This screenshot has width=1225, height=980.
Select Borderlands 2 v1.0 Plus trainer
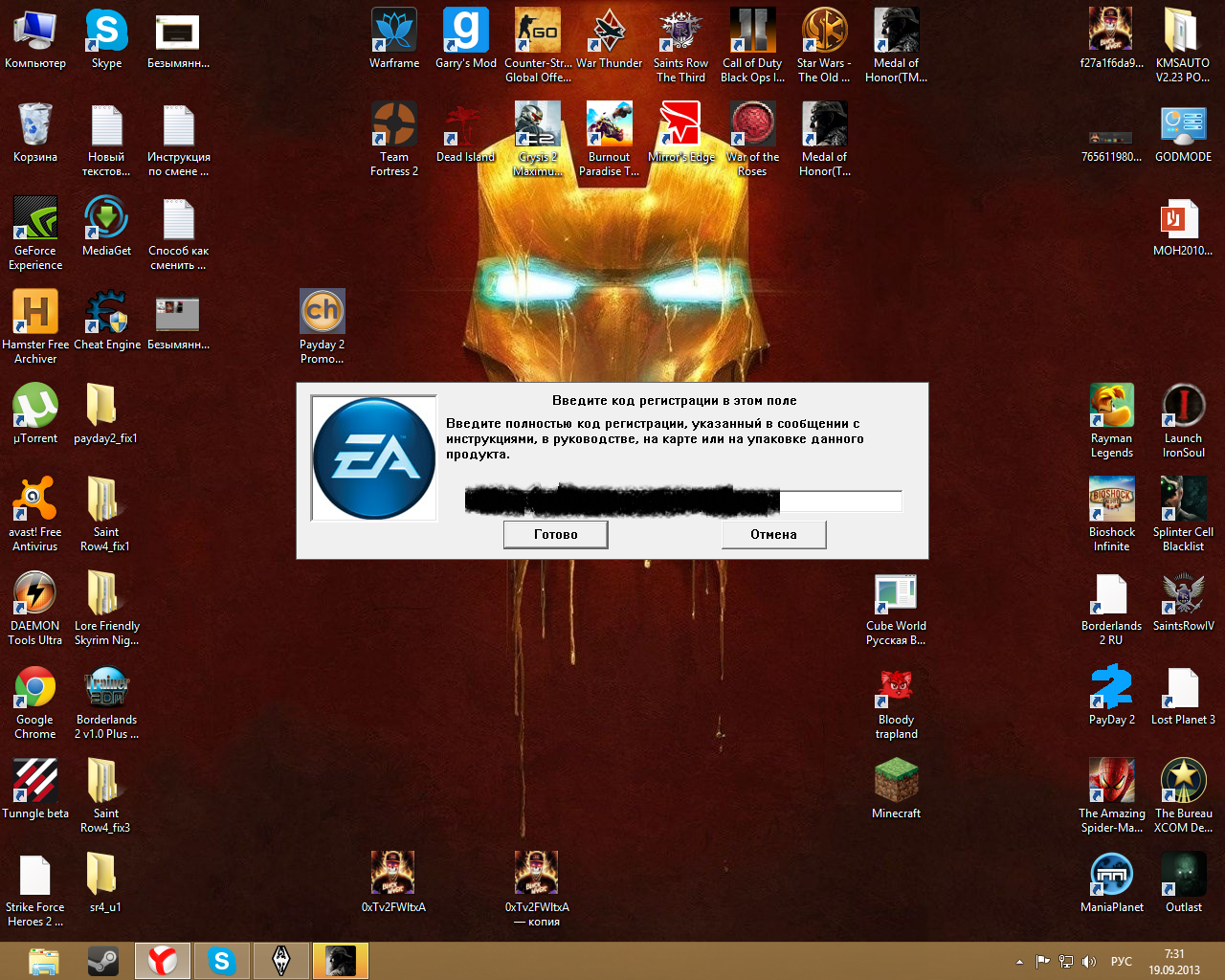pyautogui.click(x=106, y=702)
